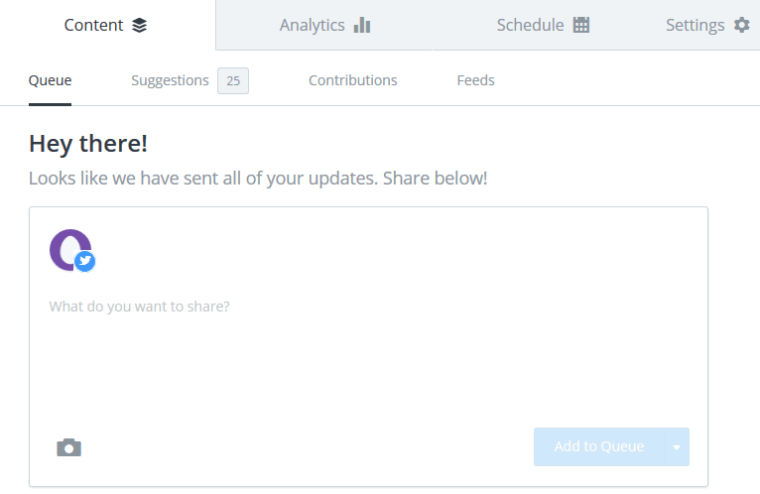Click the 25 suggestions count badge
This screenshot has width=760, height=494.
233,81
